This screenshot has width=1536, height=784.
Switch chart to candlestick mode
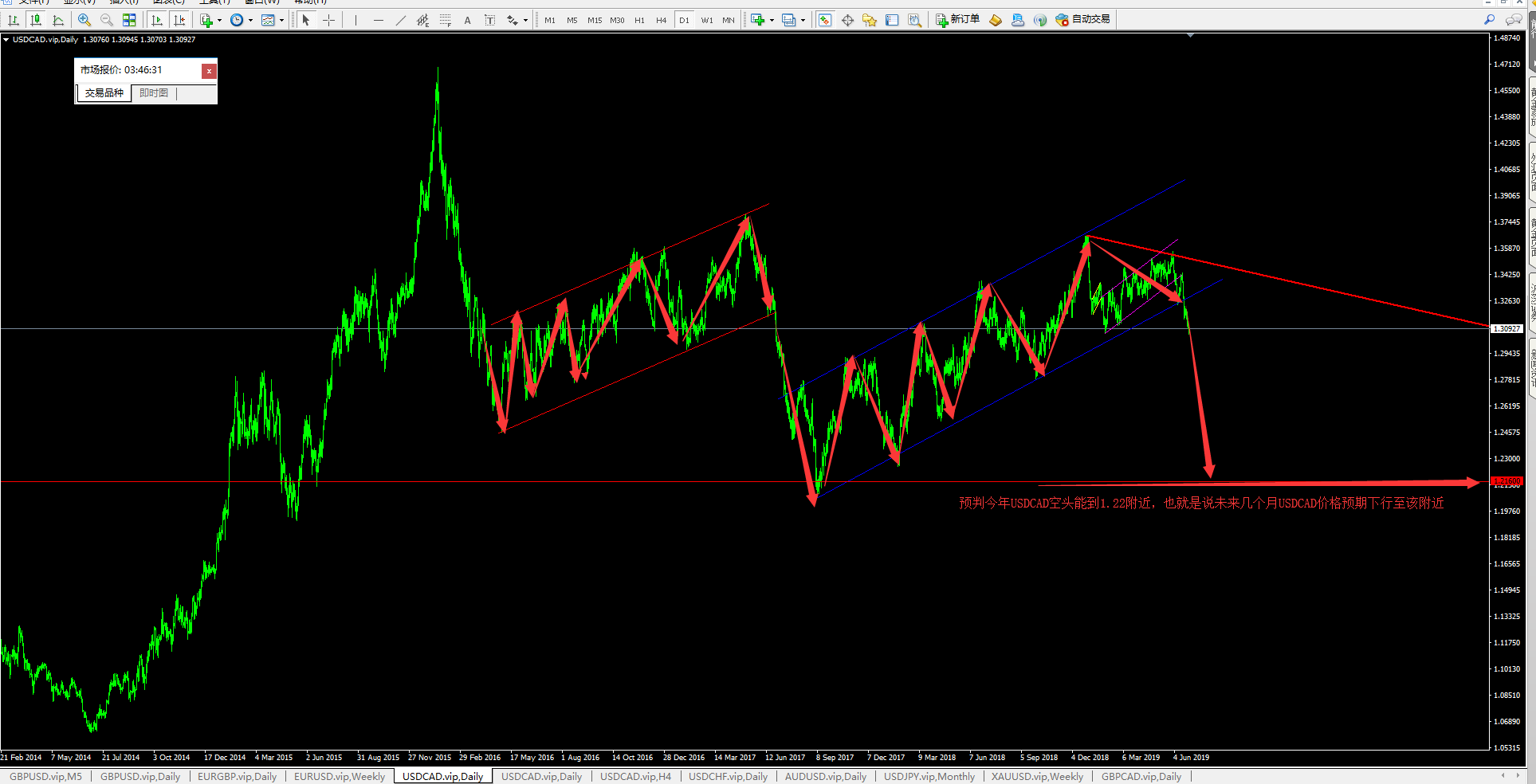pyautogui.click(x=36, y=20)
